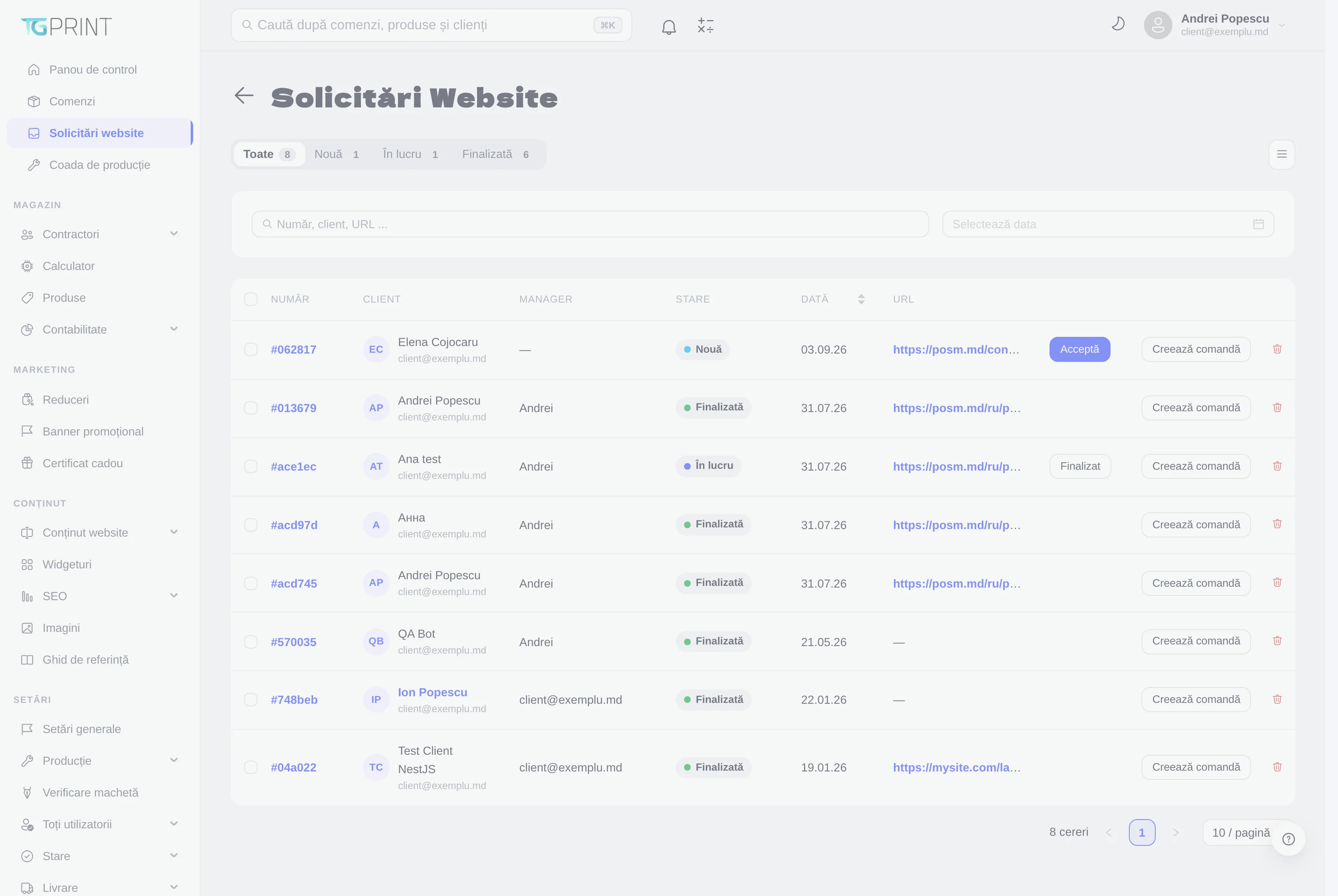Toggle dark mode moon icon
Viewport: 1338px width, 896px height.
point(1118,24)
